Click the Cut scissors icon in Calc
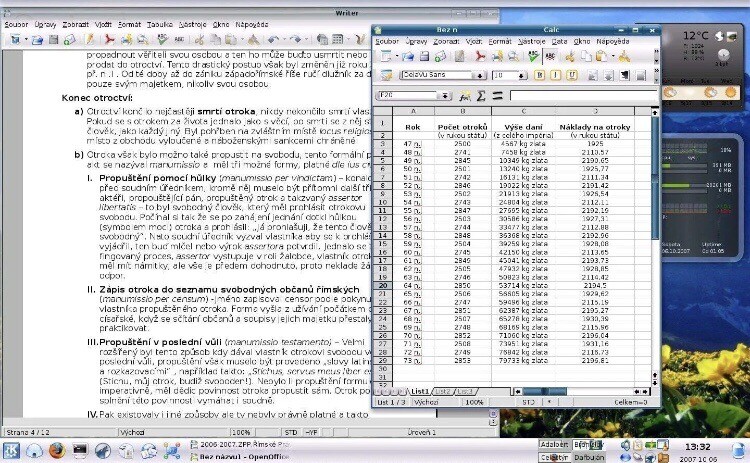The width and height of the screenshot is (750, 463). [x=569, y=57]
